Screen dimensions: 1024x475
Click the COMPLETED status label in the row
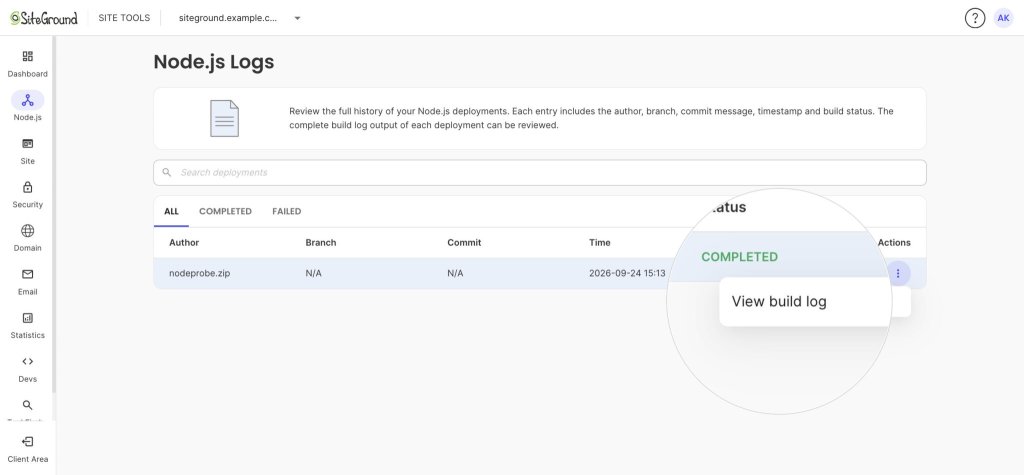coord(739,257)
